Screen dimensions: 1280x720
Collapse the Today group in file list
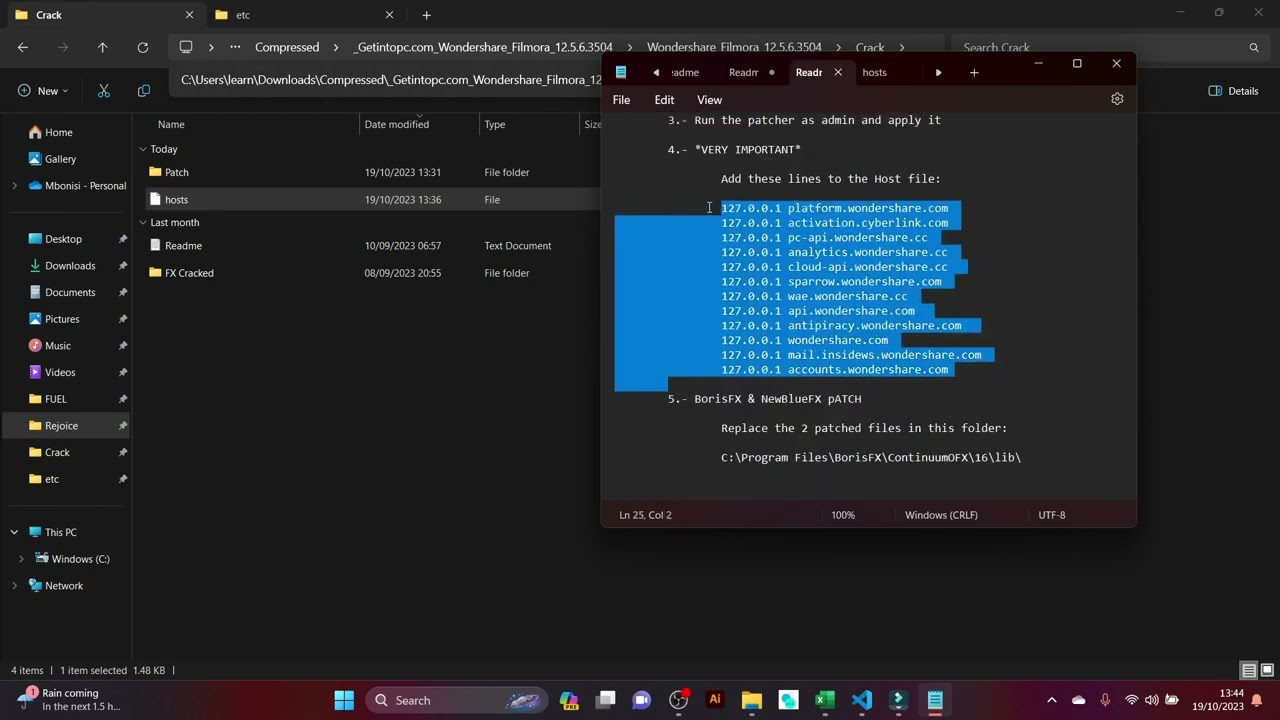[143, 149]
